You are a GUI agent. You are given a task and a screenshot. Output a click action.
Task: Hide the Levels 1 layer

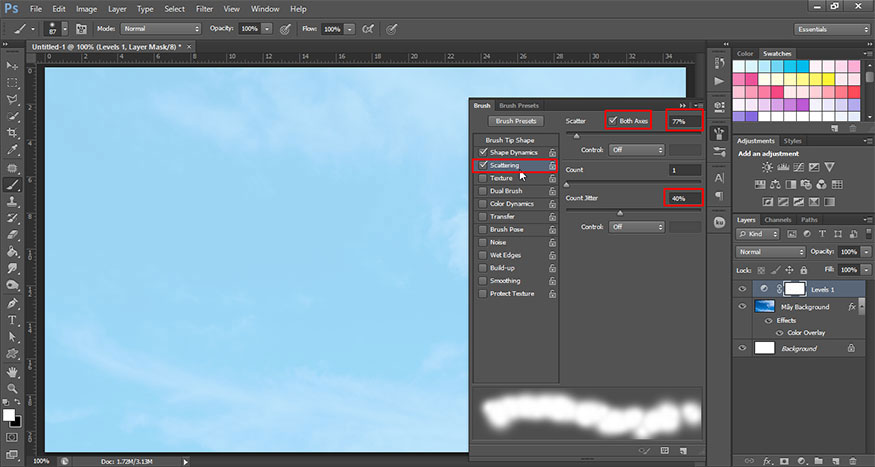coord(742,289)
